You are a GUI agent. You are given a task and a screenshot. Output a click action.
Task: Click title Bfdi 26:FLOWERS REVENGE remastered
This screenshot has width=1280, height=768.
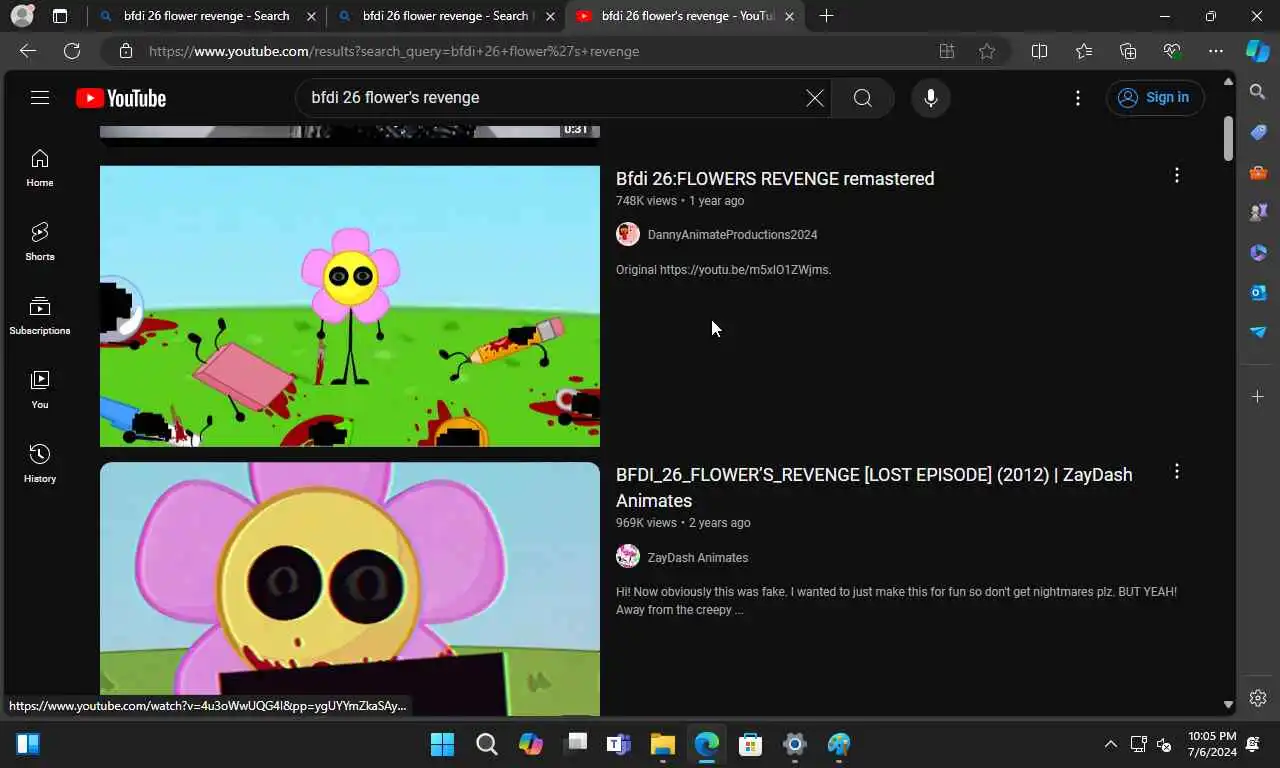775,179
